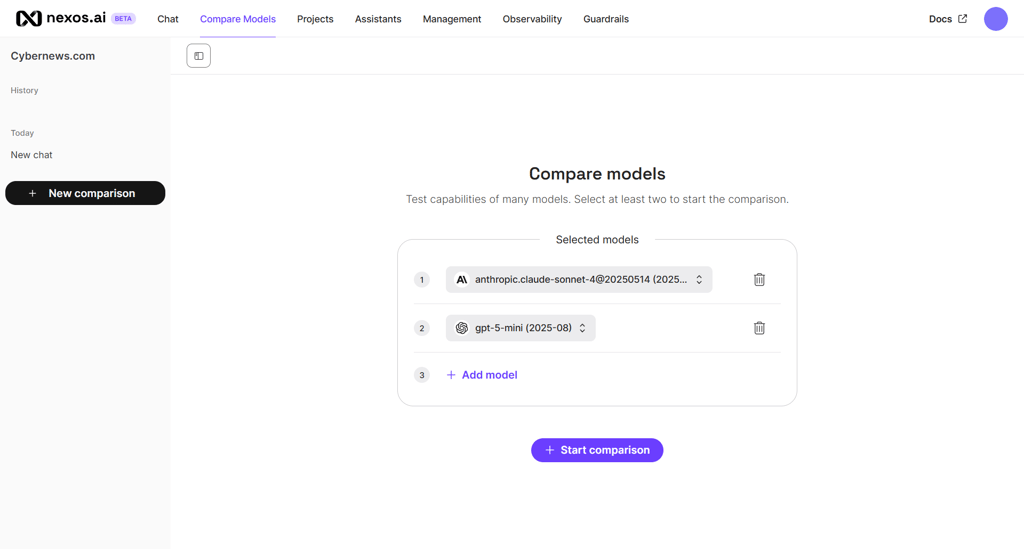The image size is (1024, 549).
Task: Click the external link icon beside Docs
Action: click(x=962, y=19)
